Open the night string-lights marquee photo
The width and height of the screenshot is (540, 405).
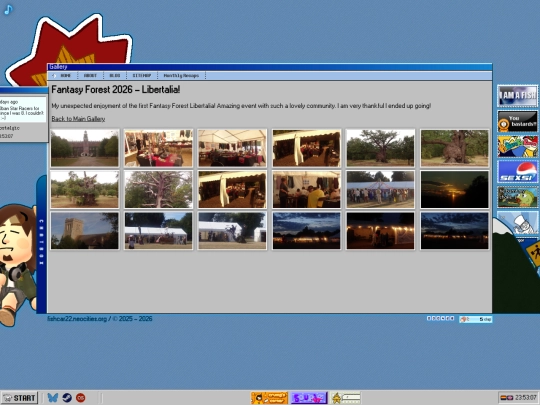(x=380, y=231)
